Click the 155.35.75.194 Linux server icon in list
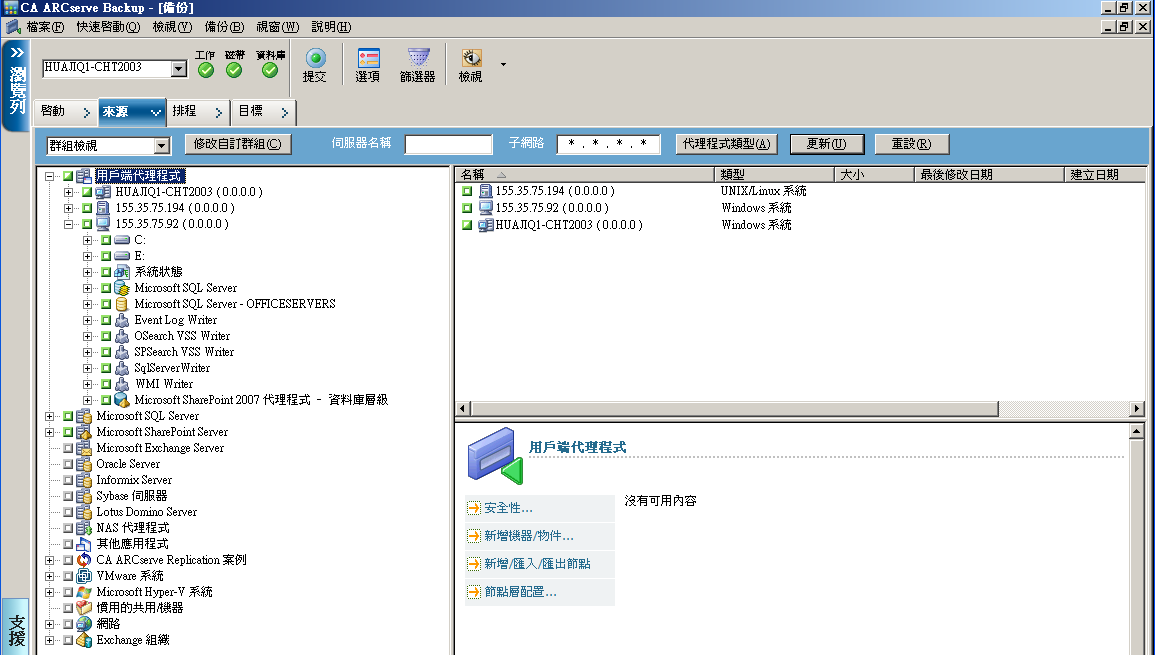This screenshot has height=655, width=1155. [485, 191]
